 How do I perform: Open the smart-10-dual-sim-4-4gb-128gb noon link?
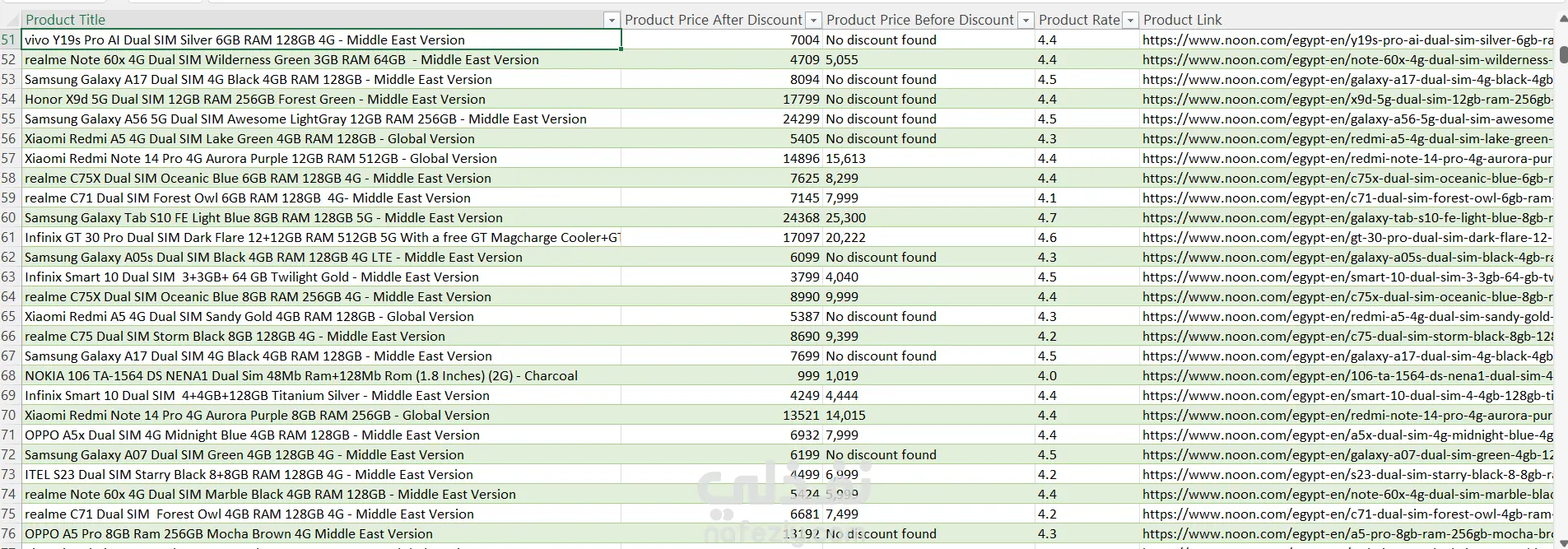pos(1347,395)
